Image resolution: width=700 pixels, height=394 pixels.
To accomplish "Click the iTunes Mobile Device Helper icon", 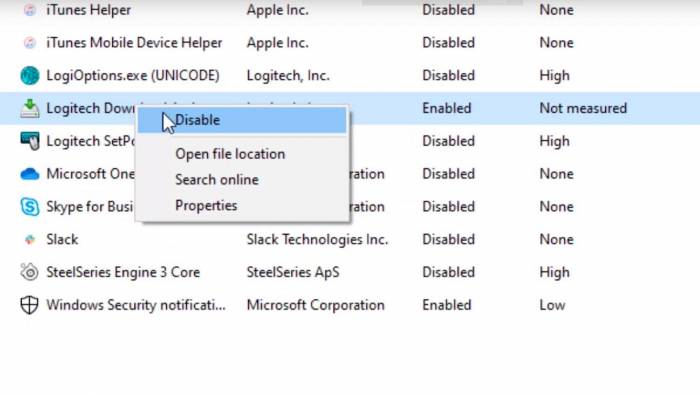I will (x=29, y=43).
